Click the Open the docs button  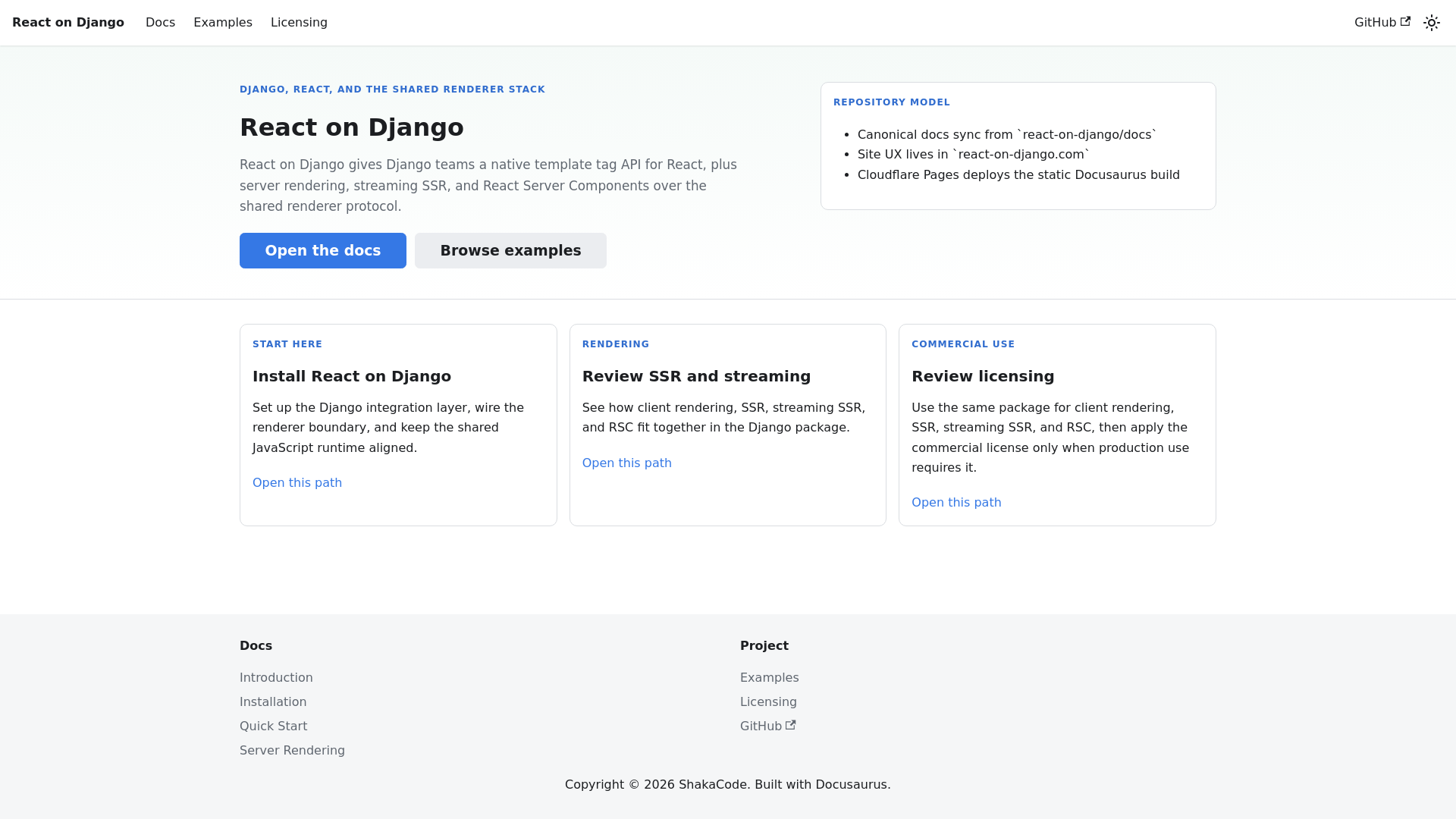pos(323,250)
